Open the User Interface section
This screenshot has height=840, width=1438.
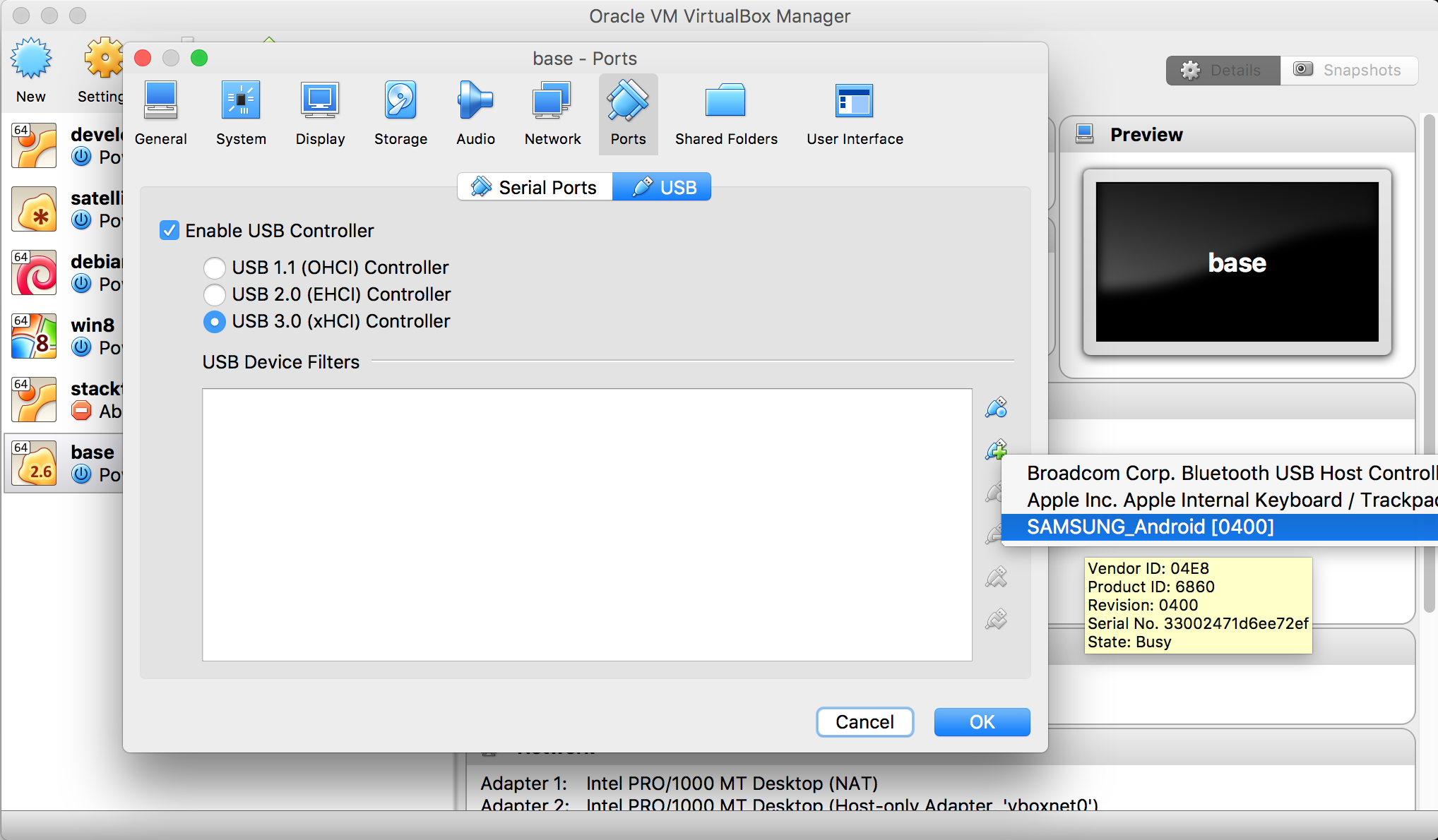point(855,113)
